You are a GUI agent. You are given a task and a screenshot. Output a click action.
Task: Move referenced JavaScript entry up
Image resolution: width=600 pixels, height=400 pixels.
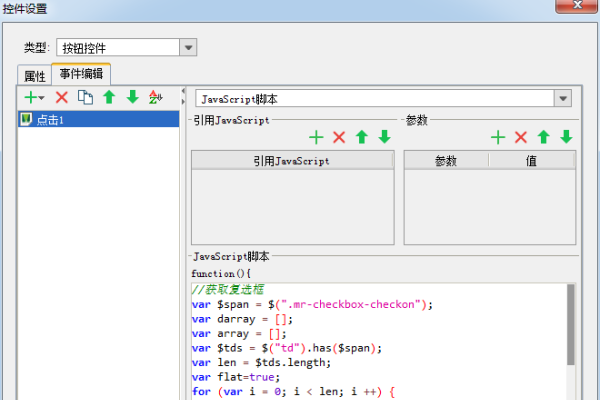tap(362, 137)
